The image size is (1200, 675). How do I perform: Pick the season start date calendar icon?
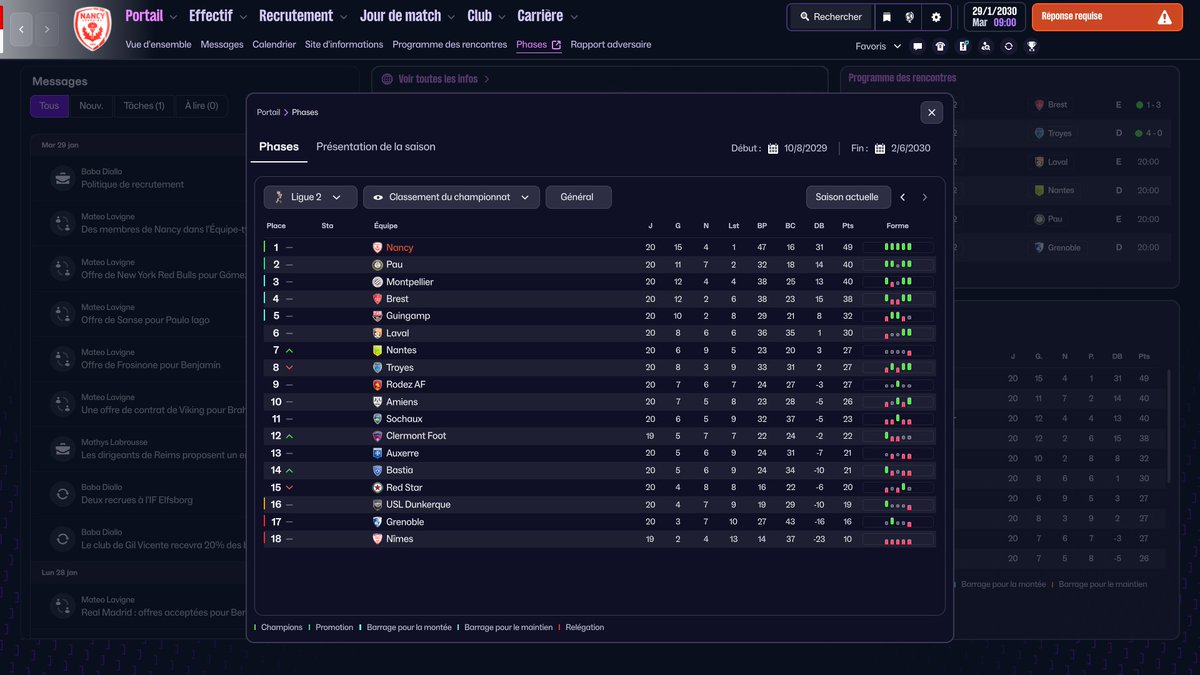[x=773, y=148]
